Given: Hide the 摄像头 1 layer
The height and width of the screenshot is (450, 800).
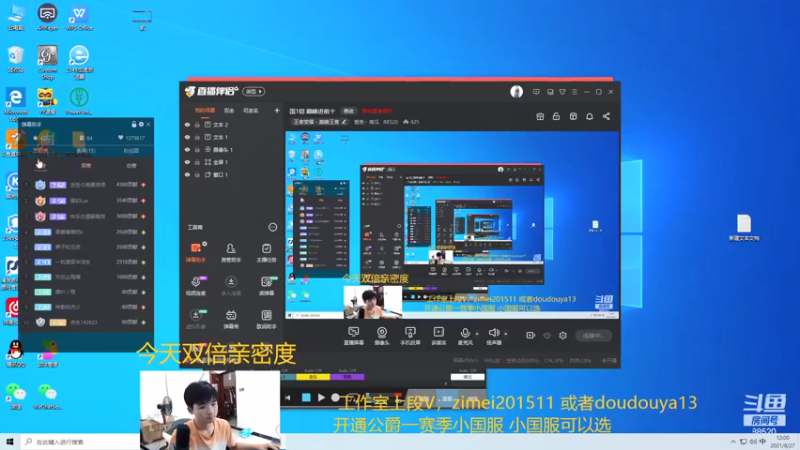Looking at the screenshot, I should [x=187, y=149].
